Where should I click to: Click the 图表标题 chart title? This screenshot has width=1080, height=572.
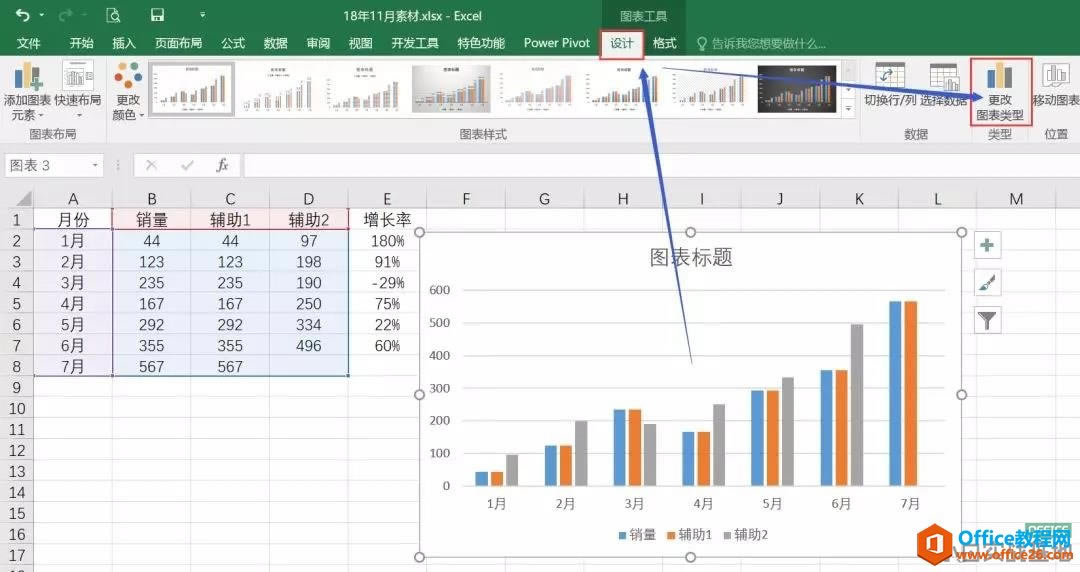(x=691, y=258)
